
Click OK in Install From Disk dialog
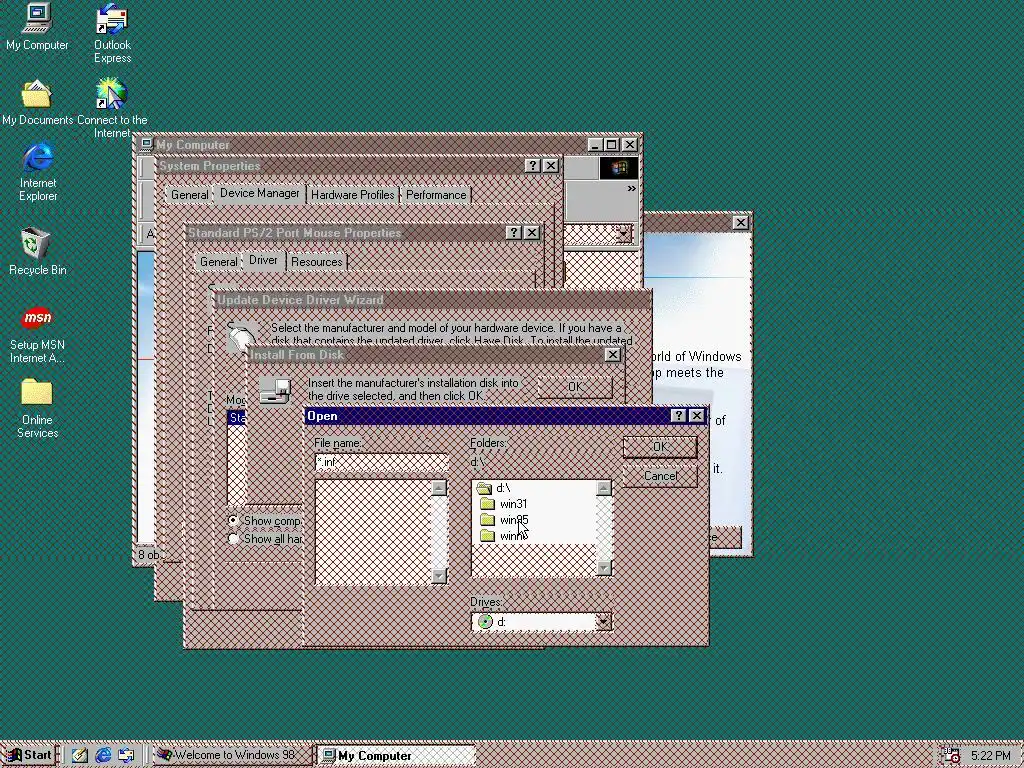(575, 387)
